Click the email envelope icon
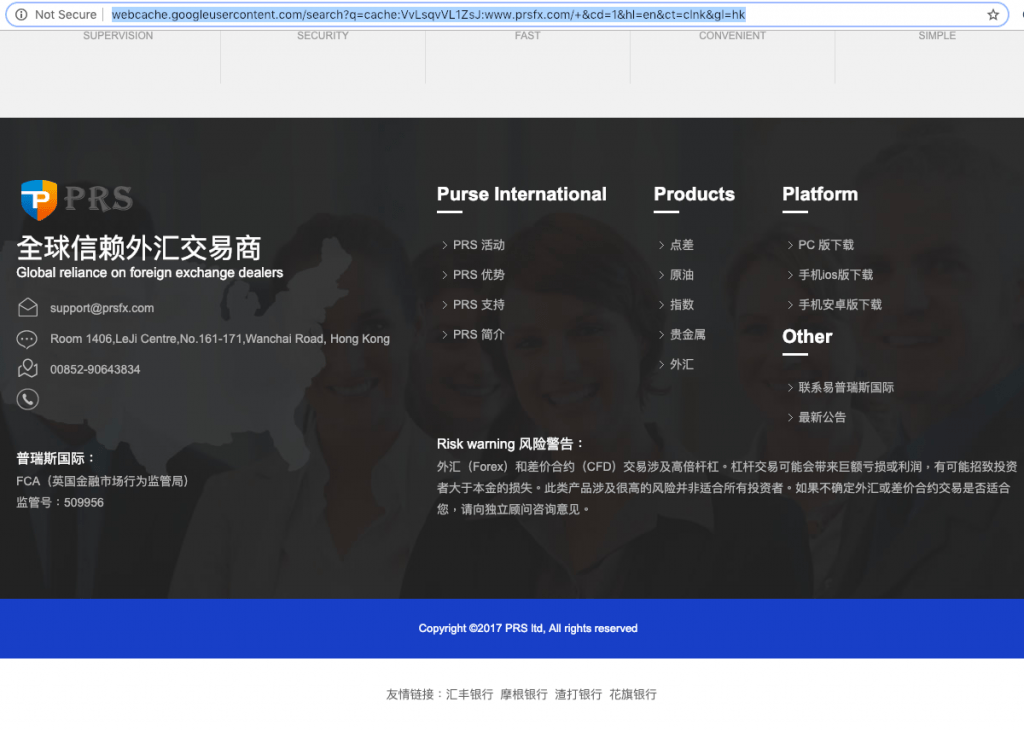Image resolution: width=1024 pixels, height=731 pixels. pyautogui.click(x=28, y=308)
